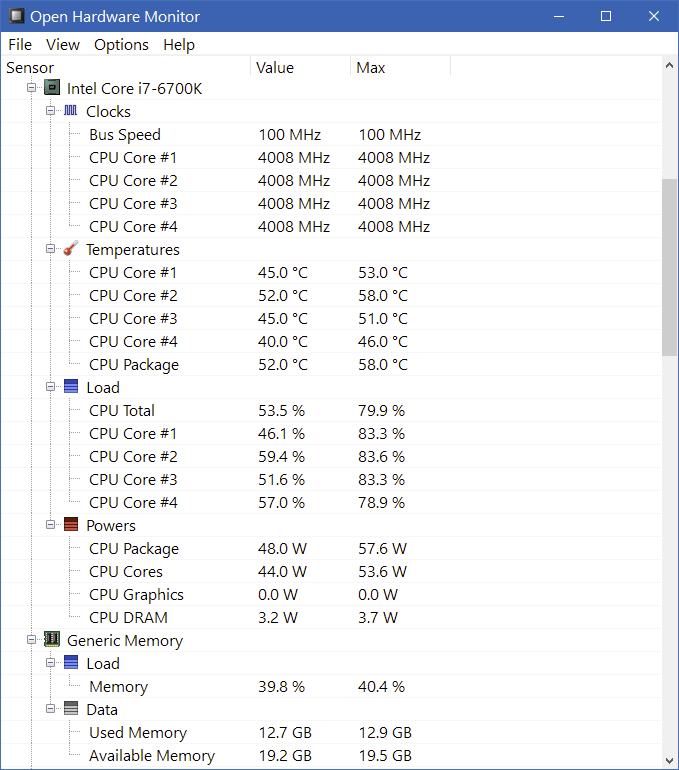Click the red Powers icon
Viewport: 679px width, 770px height.
tap(71, 524)
